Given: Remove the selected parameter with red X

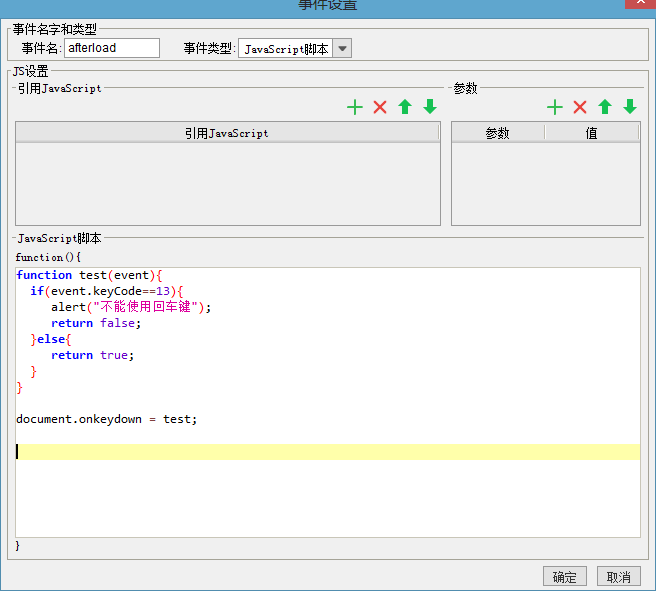Looking at the screenshot, I should 580,107.
